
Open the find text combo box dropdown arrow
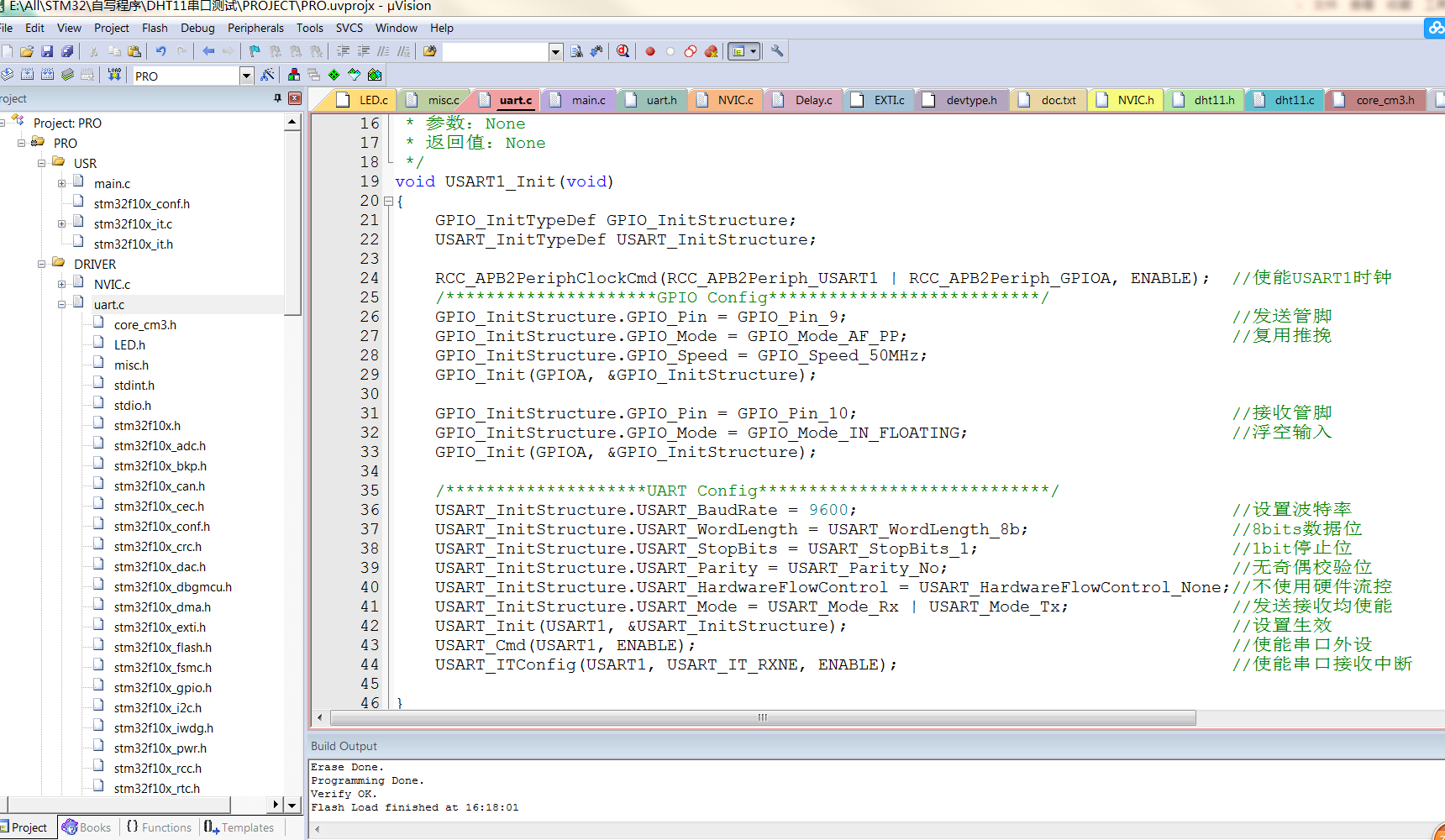coord(555,52)
